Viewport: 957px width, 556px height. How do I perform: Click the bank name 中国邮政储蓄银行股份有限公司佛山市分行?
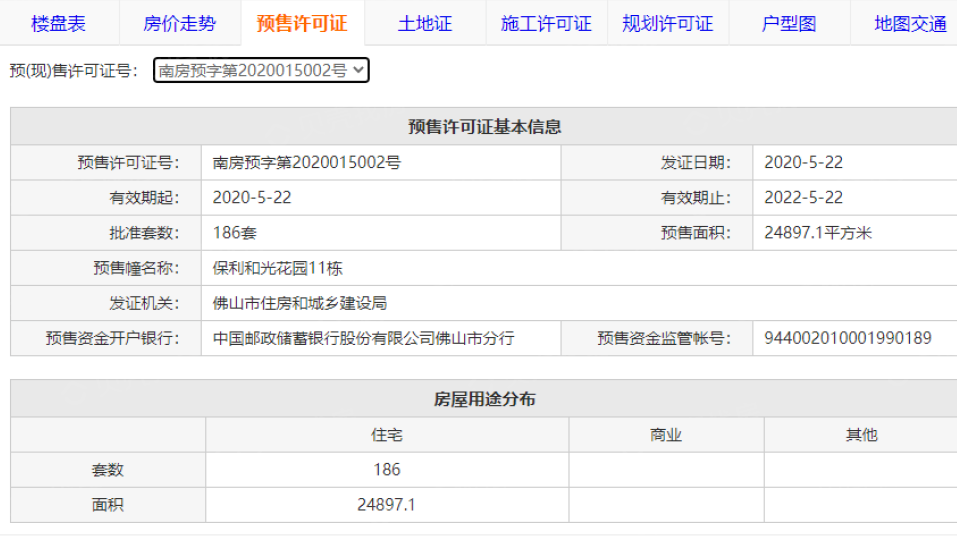click(x=364, y=338)
